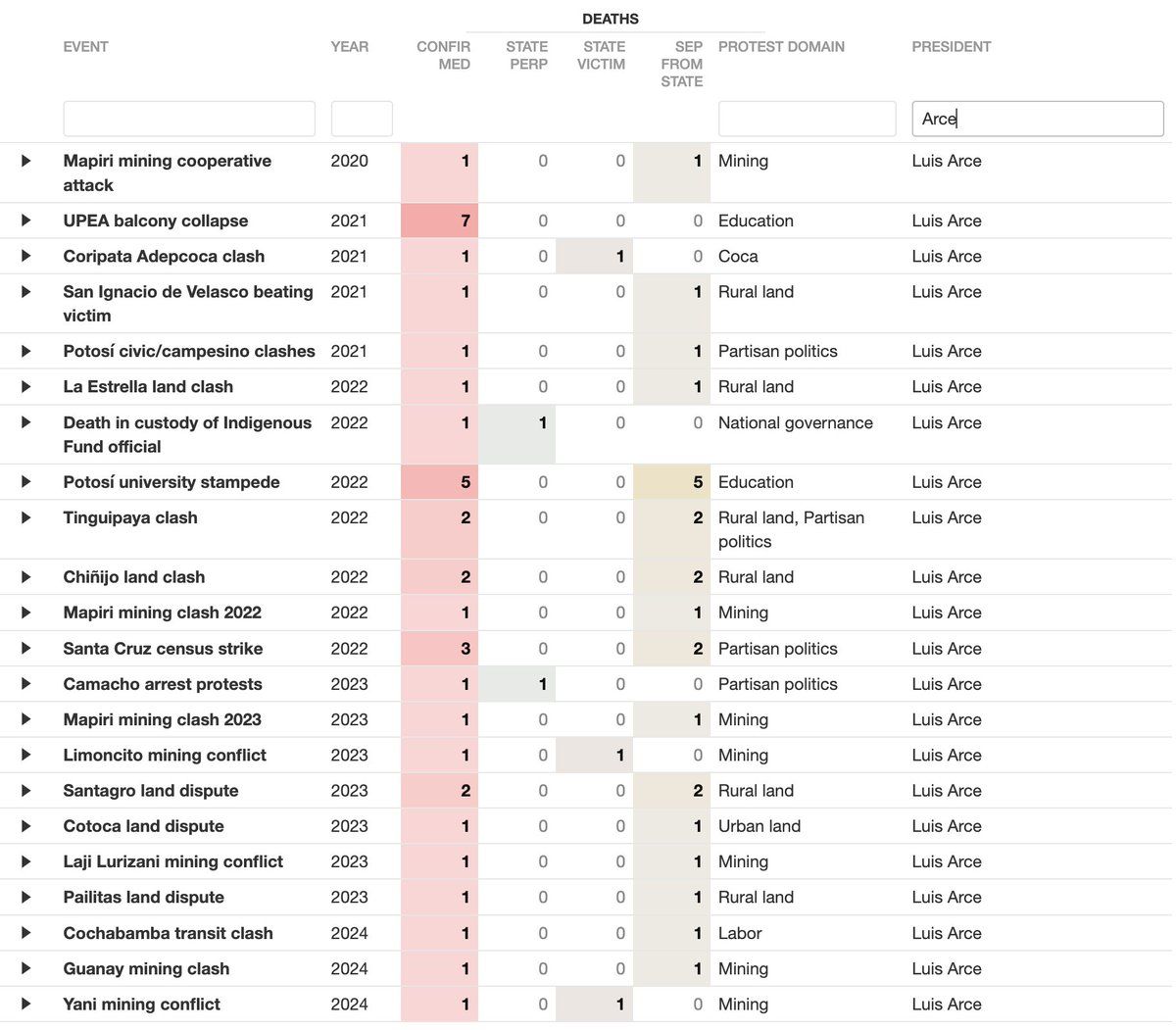Click the President filter containing Arce

(x=1037, y=119)
